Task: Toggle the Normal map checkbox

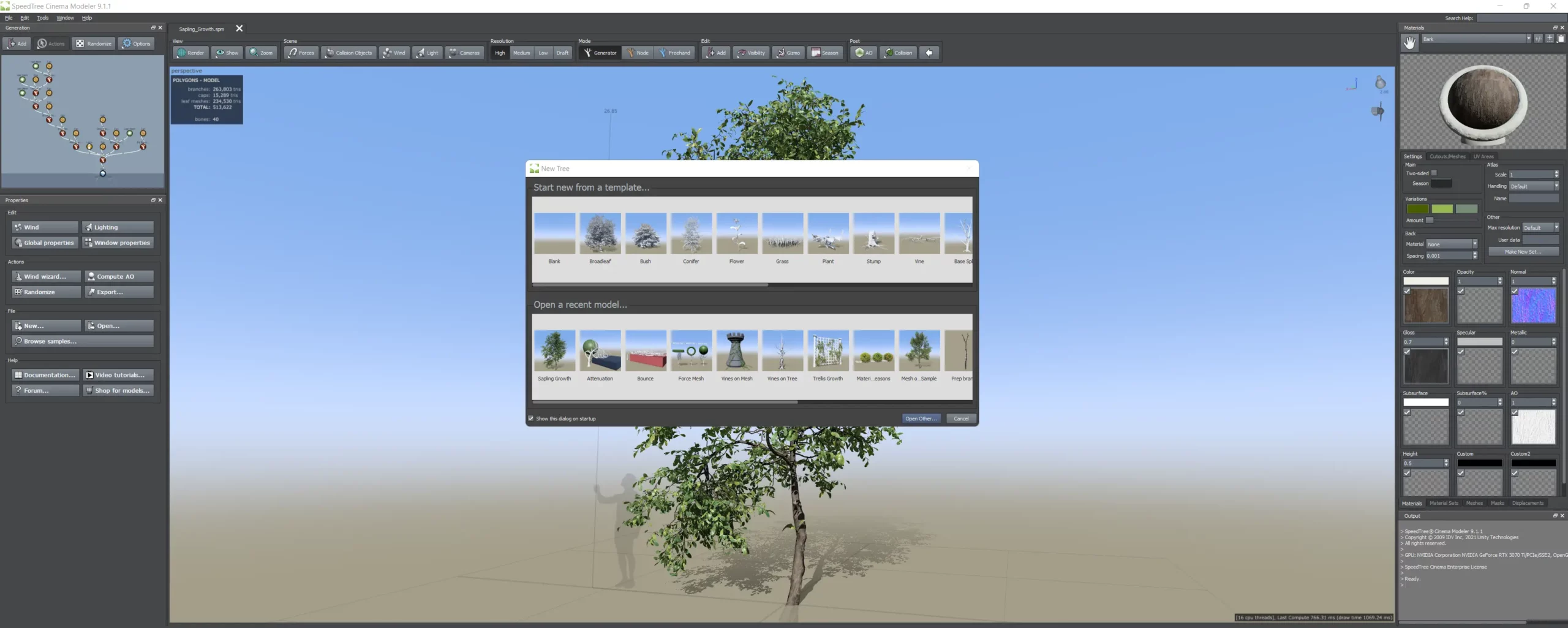Action: click(x=1515, y=291)
